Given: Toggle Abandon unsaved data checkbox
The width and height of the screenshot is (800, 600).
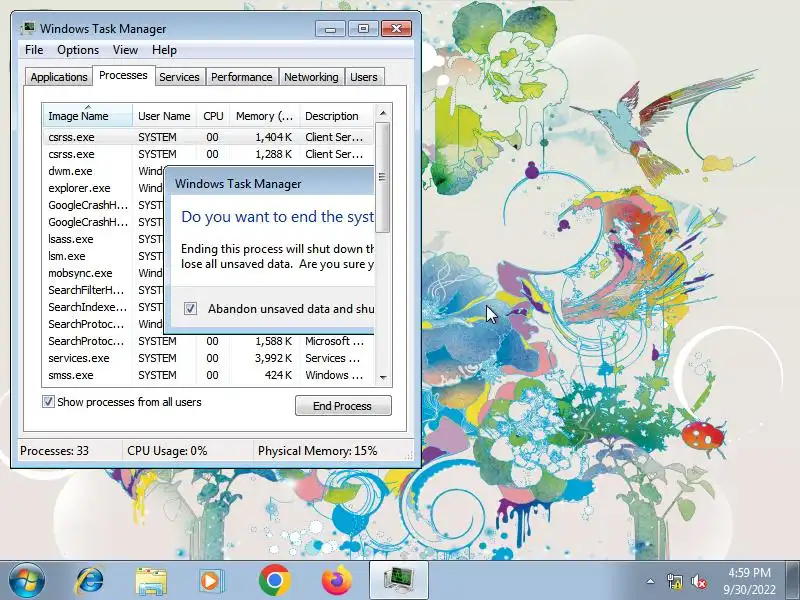Looking at the screenshot, I should point(190,309).
